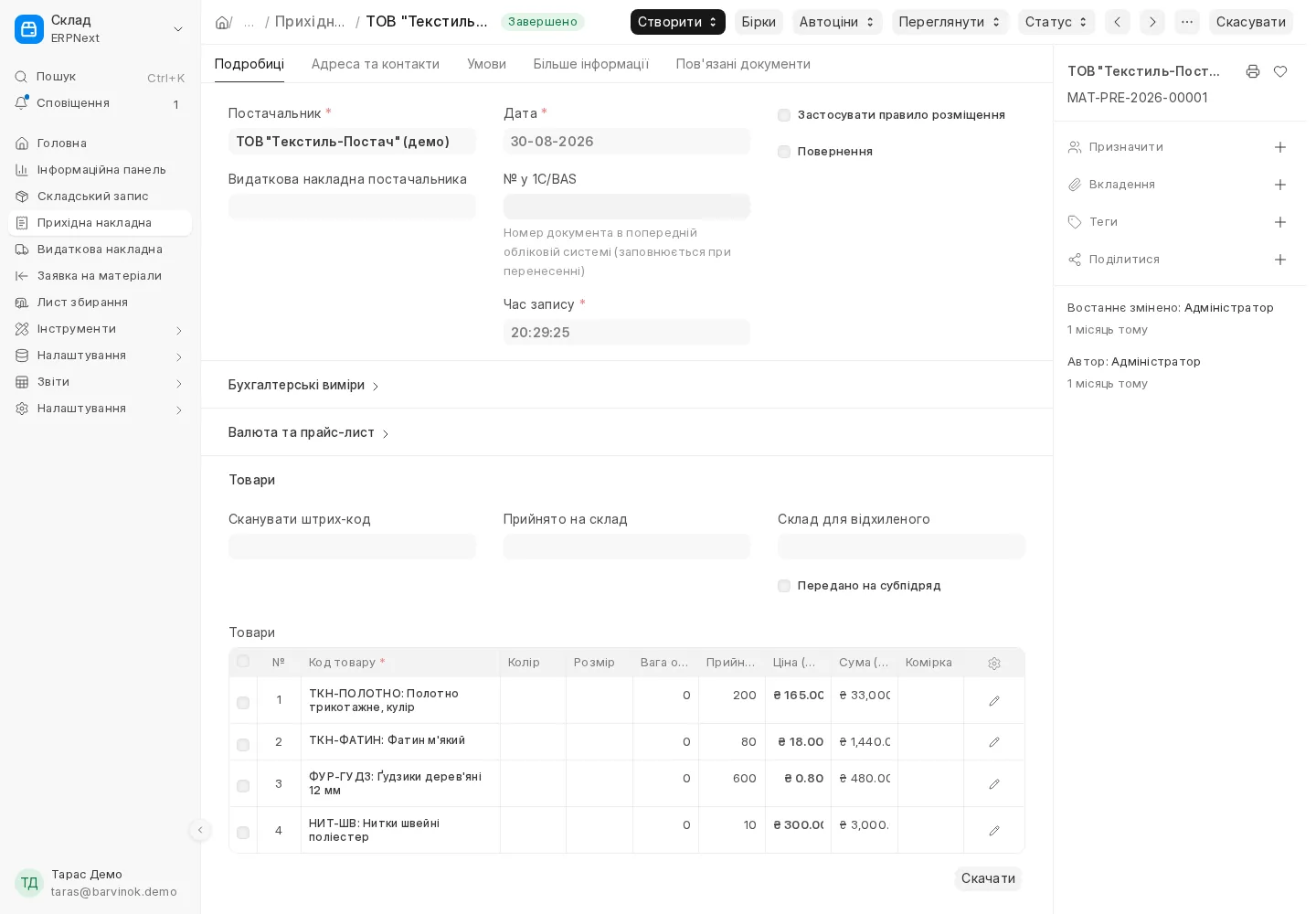The height and width of the screenshot is (914, 1316).
Task: Click the Сканувати штрих-код input field
Action: pyautogui.click(x=352, y=547)
